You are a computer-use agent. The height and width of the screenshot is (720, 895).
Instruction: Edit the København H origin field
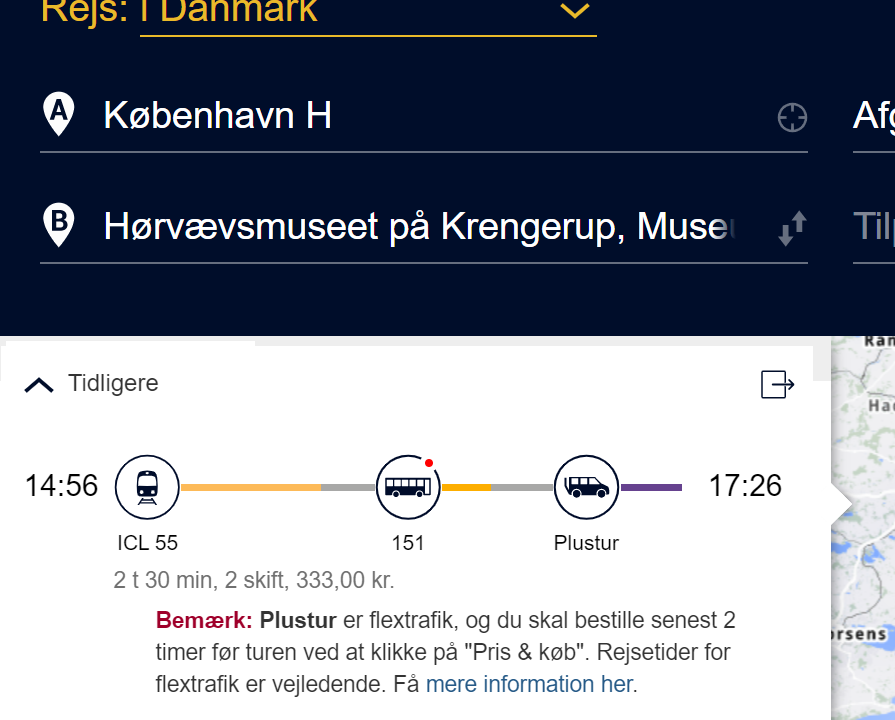pos(424,116)
